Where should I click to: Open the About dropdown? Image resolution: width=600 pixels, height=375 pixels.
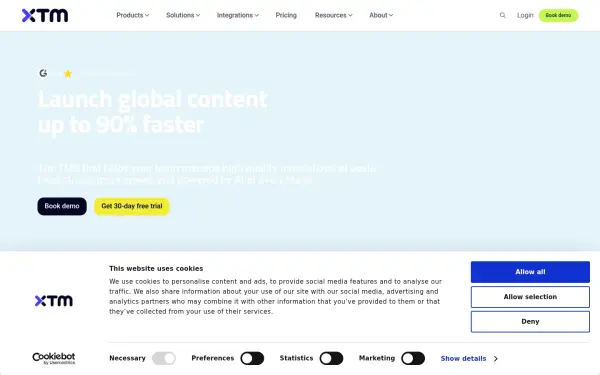click(381, 15)
